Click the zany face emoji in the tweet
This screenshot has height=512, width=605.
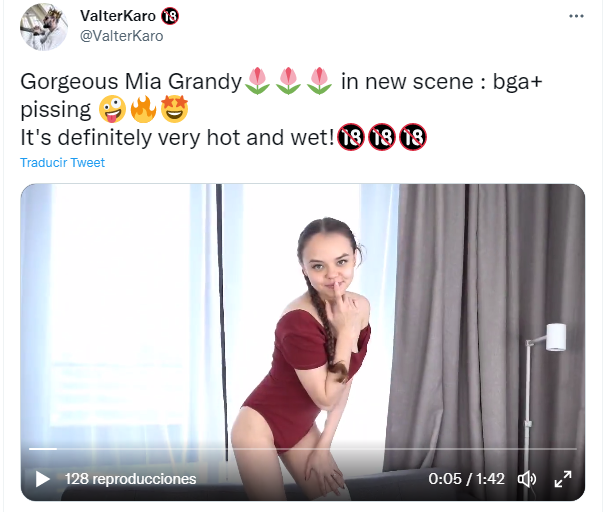coord(112,109)
